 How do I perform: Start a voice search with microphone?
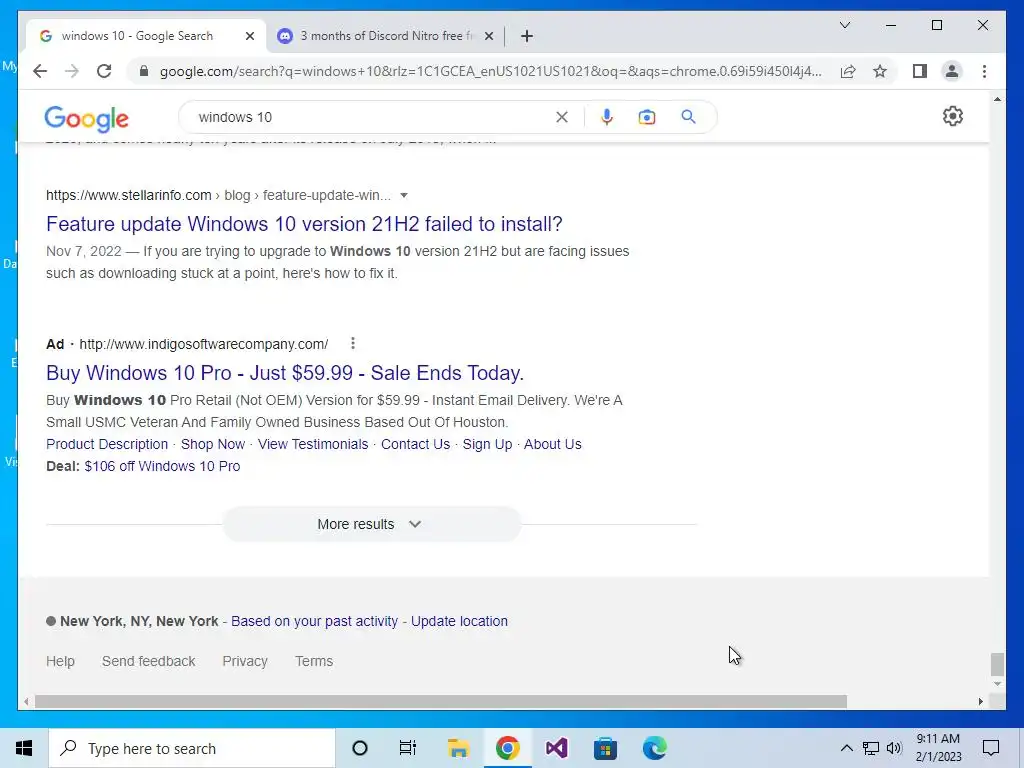click(x=607, y=117)
